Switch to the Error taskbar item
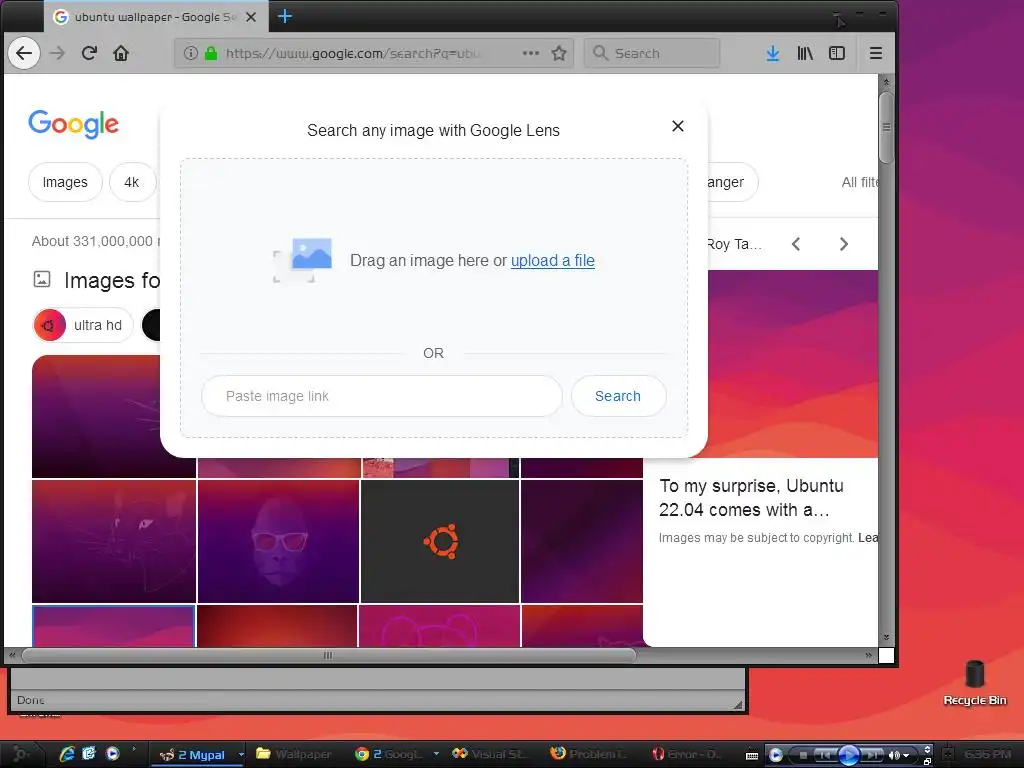This screenshot has height=768, width=1024. [687, 754]
